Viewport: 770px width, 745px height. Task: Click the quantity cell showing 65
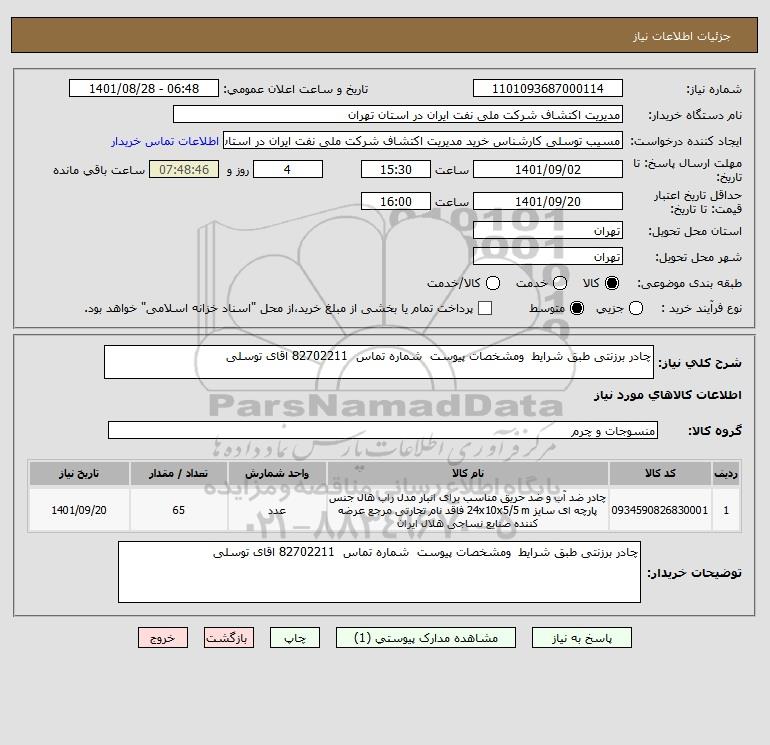click(x=179, y=510)
